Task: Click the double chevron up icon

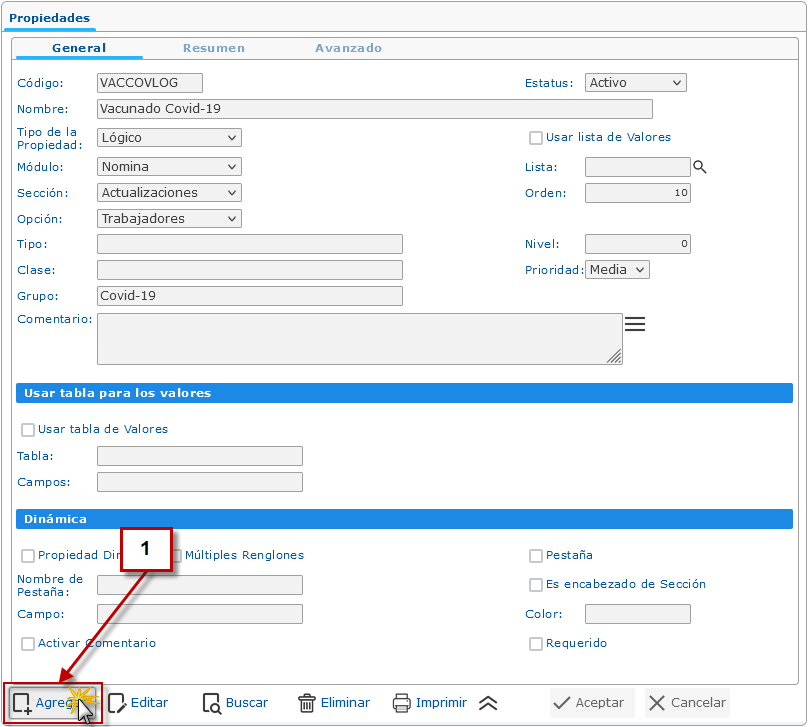Action: tap(488, 703)
